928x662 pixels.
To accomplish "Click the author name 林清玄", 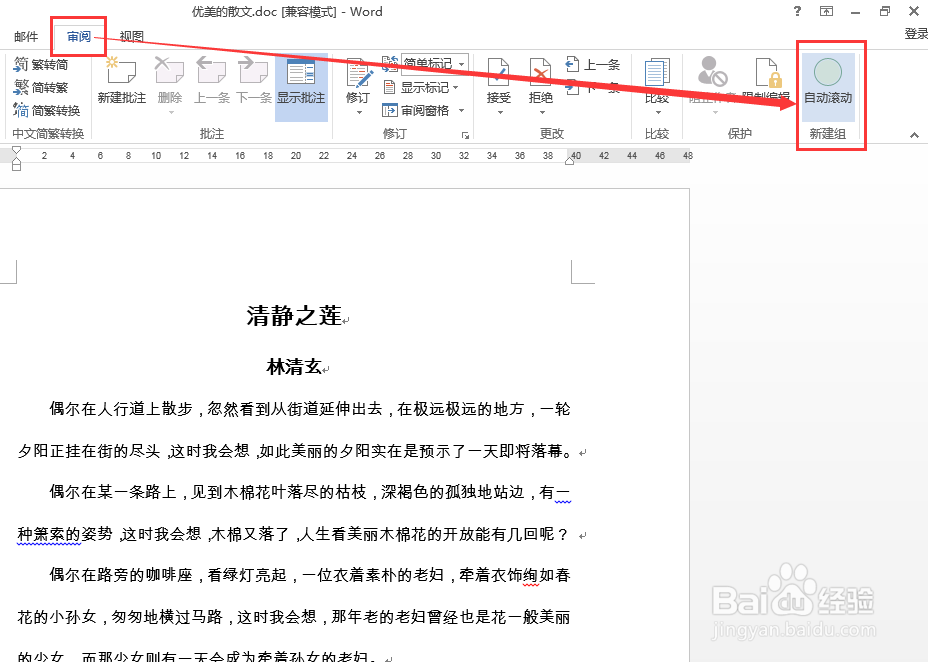I will tap(294, 367).
